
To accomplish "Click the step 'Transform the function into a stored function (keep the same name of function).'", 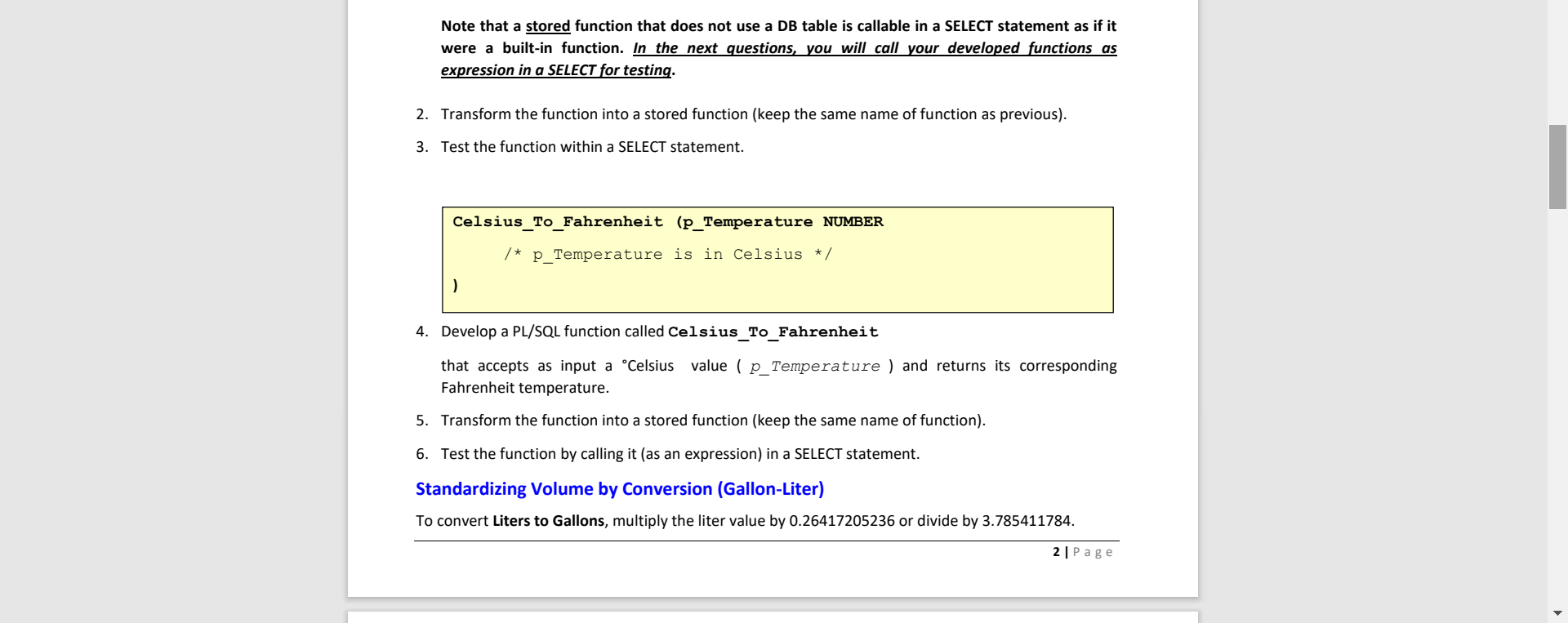I will 713,421.
